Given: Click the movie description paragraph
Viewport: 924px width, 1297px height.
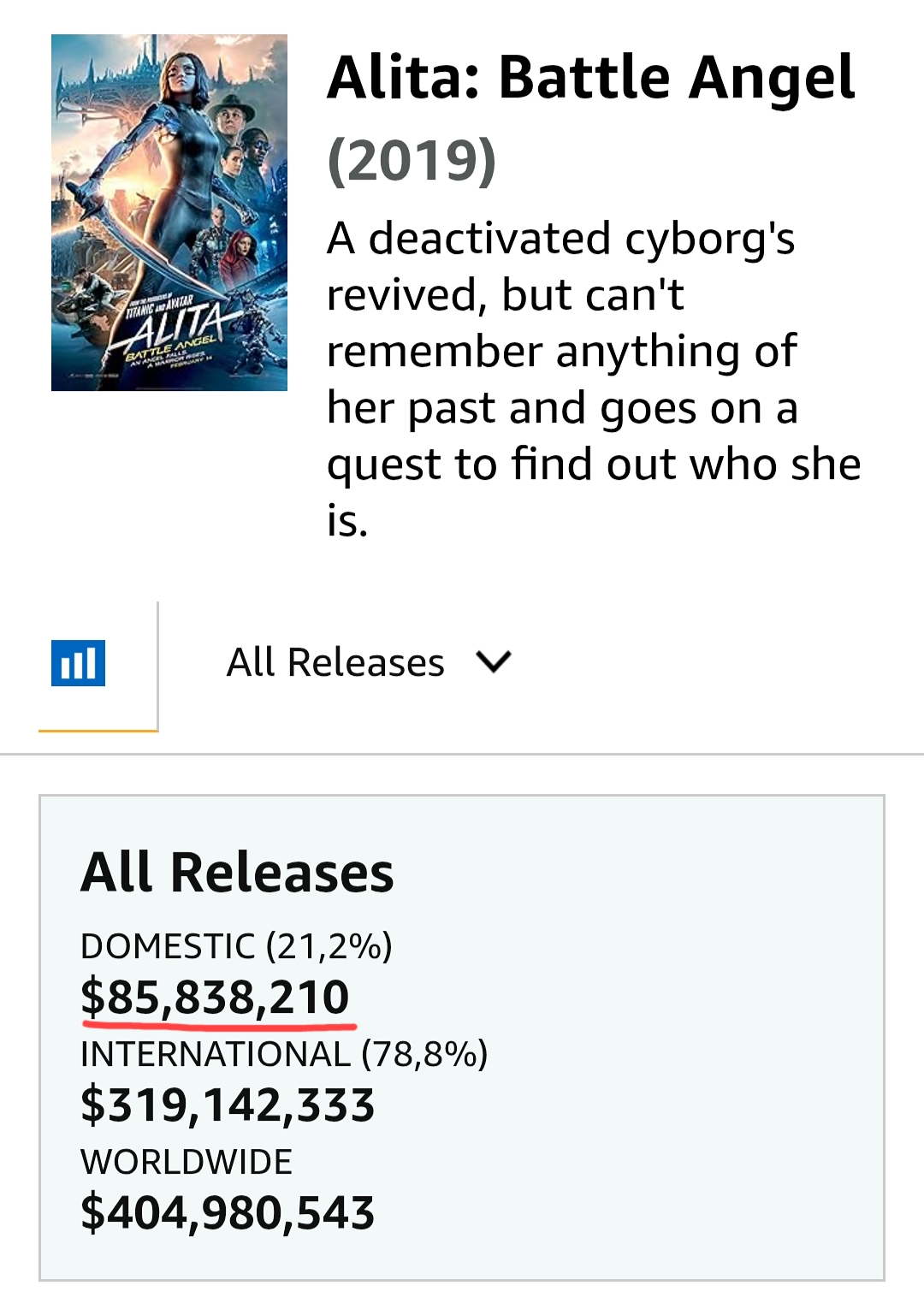Looking at the screenshot, I should pyautogui.click(x=594, y=378).
